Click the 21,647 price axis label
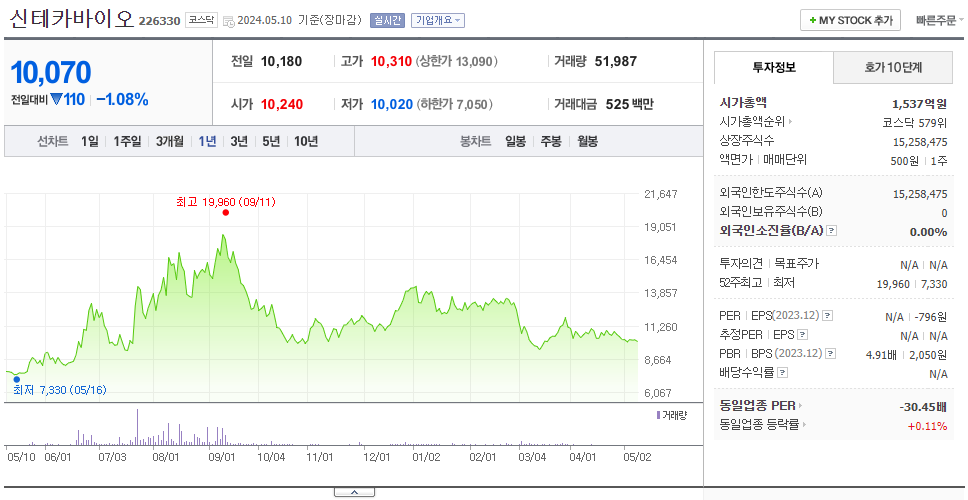Image resolution: width=968 pixels, height=500 pixels. (x=661, y=194)
